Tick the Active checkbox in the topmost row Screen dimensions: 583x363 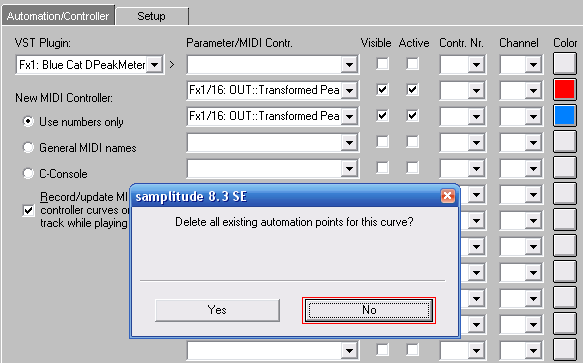click(412, 64)
